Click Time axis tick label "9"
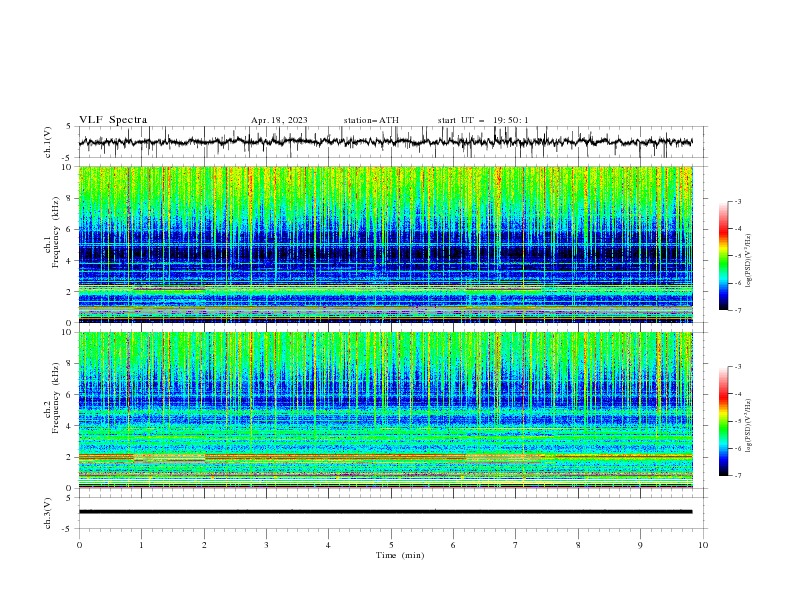The image size is (792, 612). (x=640, y=545)
